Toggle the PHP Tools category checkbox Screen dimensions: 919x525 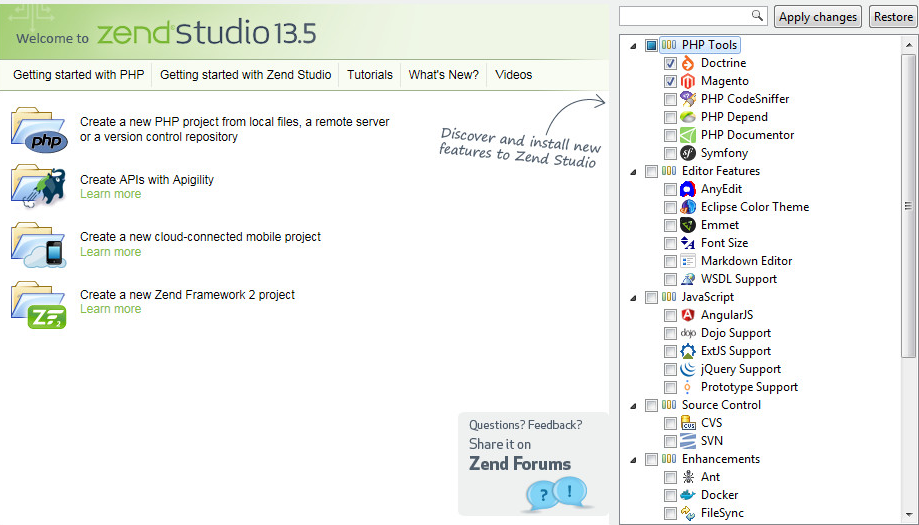click(651, 45)
